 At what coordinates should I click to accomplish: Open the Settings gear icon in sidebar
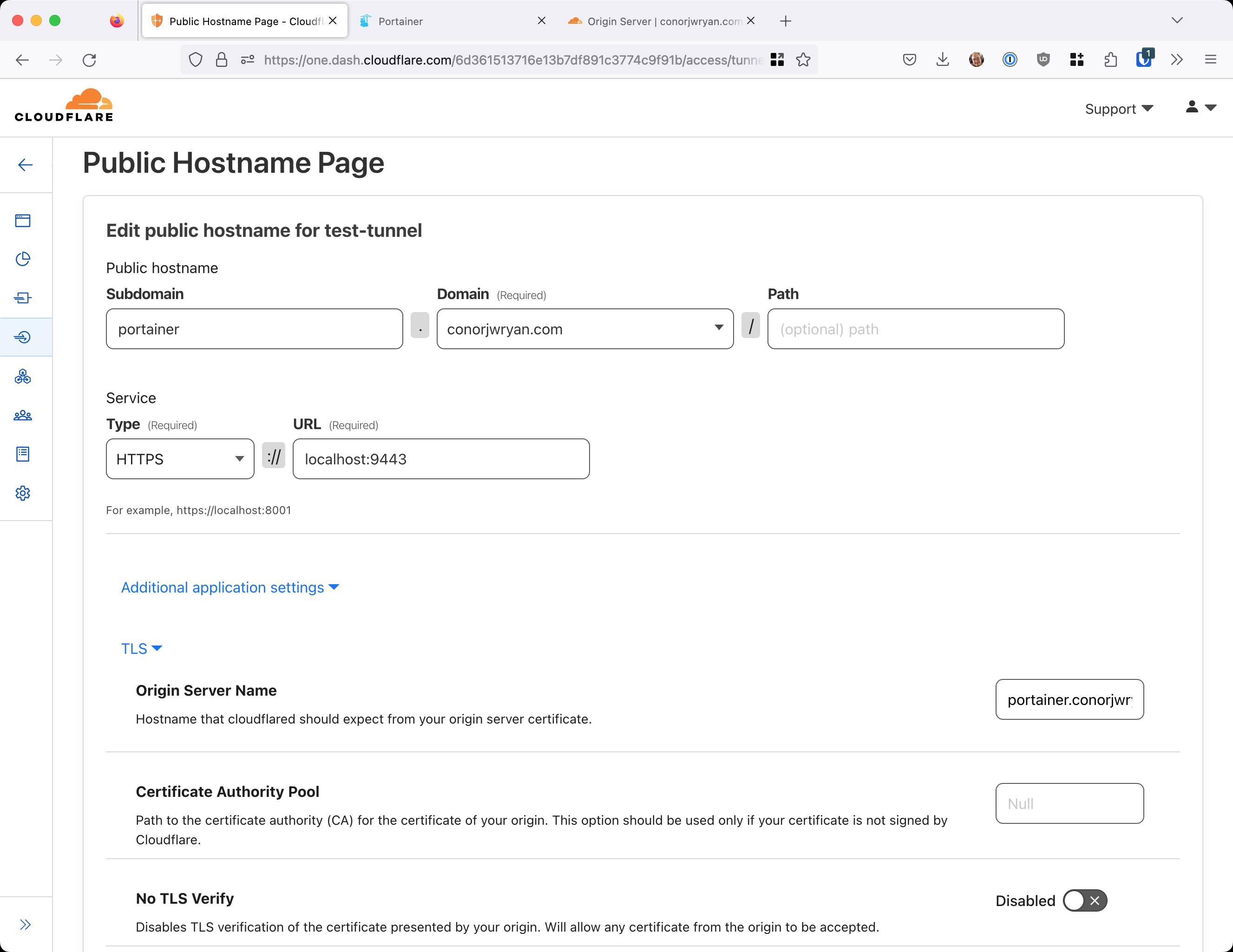click(23, 493)
